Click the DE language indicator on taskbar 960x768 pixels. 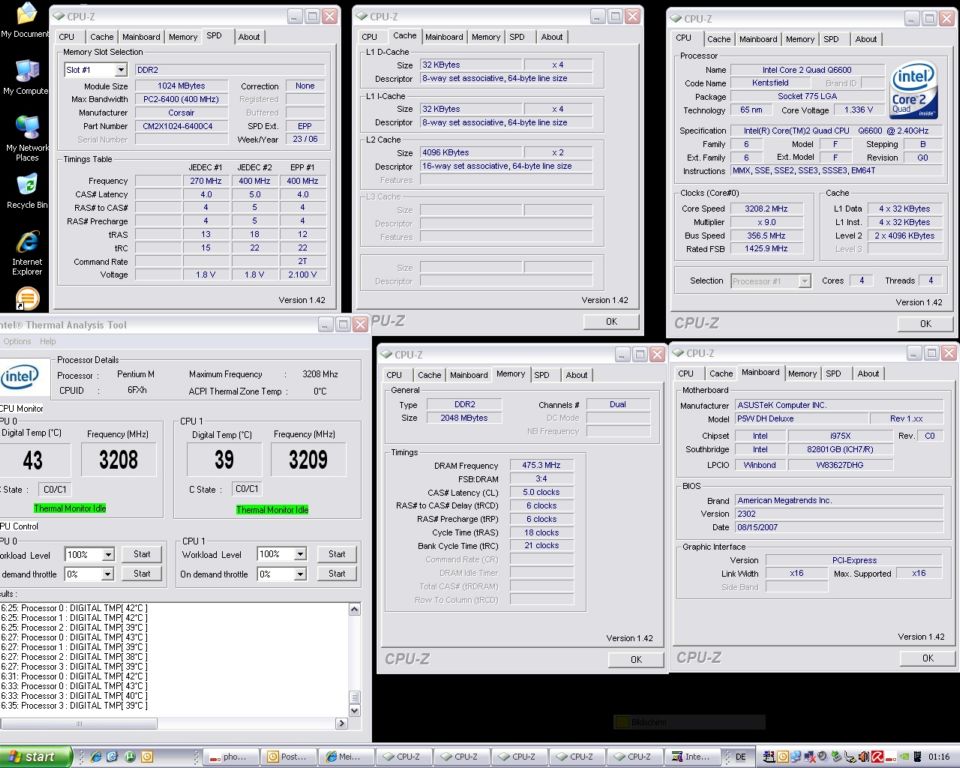pos(740,757)
